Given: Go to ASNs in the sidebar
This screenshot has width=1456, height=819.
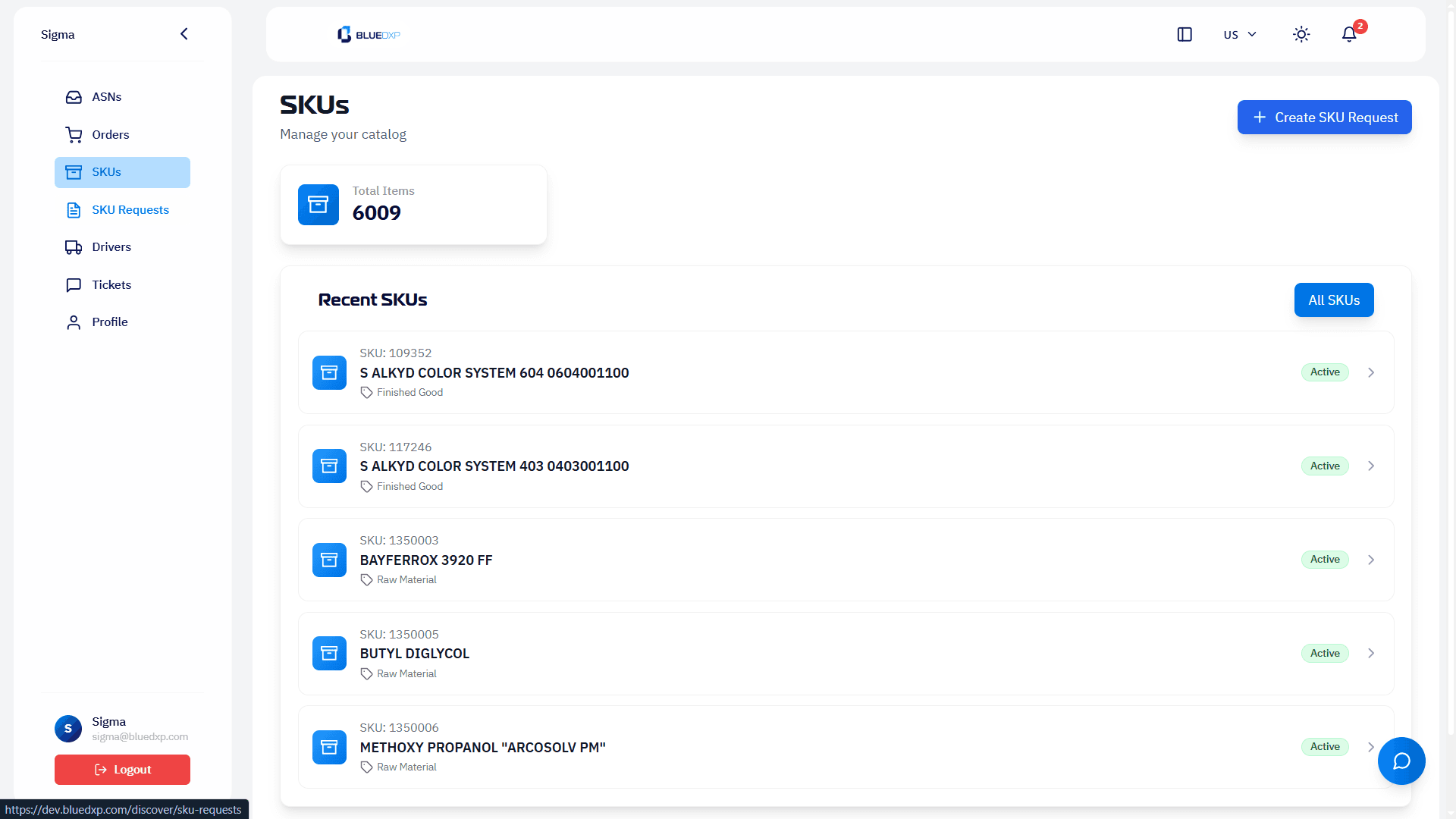Looking at the screenshot, I should (122, 97).
